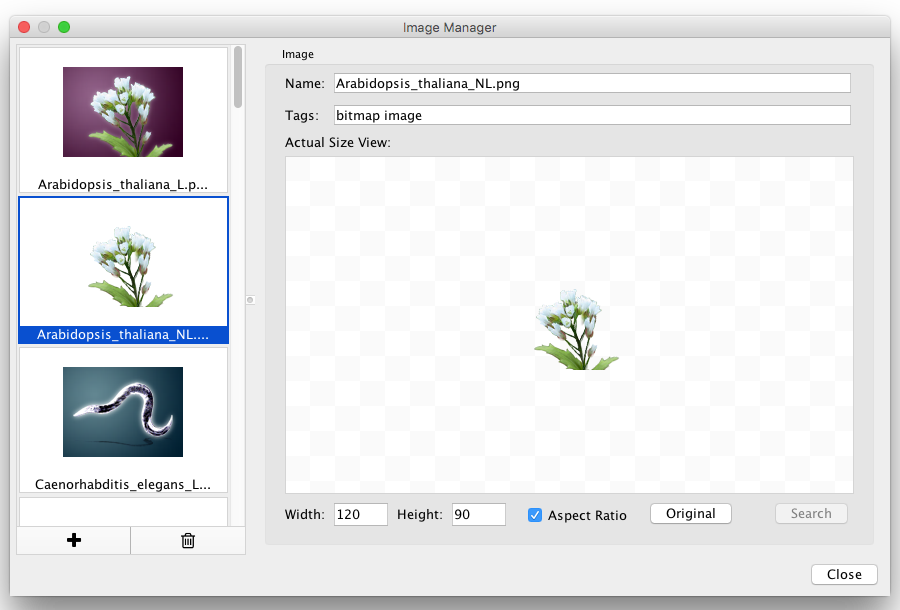Image resolution: width=900 pixels, height=610 pixels.
Task: Click the partially visible fourth thumbnail
Action: pos(123,511)
